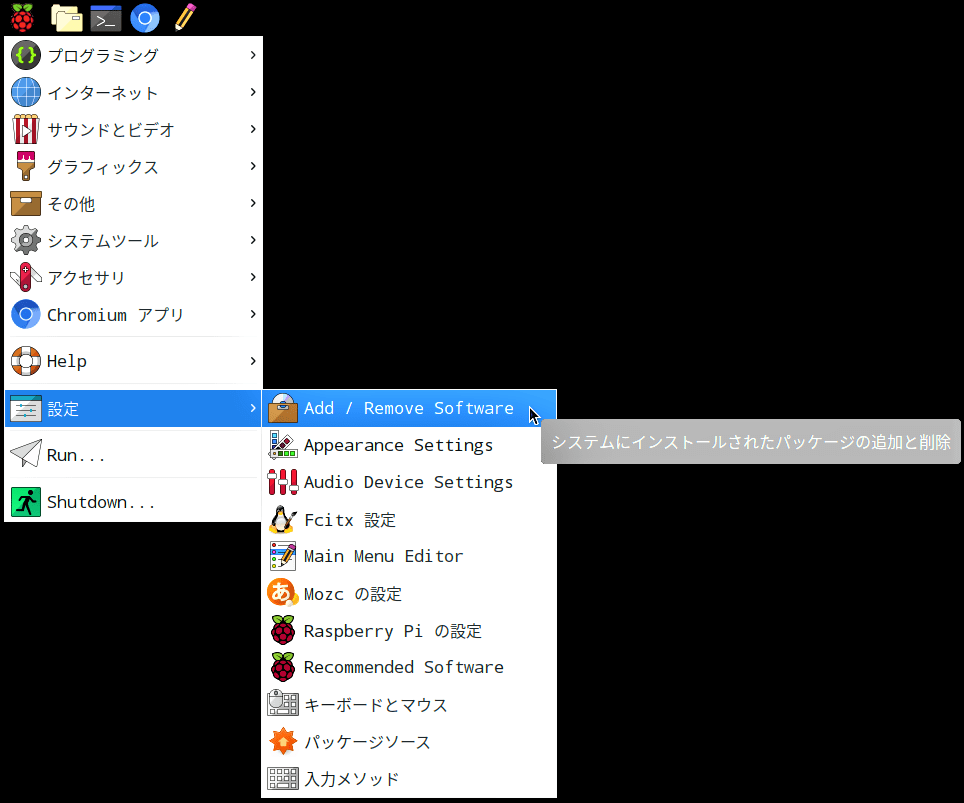The image size is (964, 803).
Task: Launch Add / Remove Software
Action: [x=409, y=408]
